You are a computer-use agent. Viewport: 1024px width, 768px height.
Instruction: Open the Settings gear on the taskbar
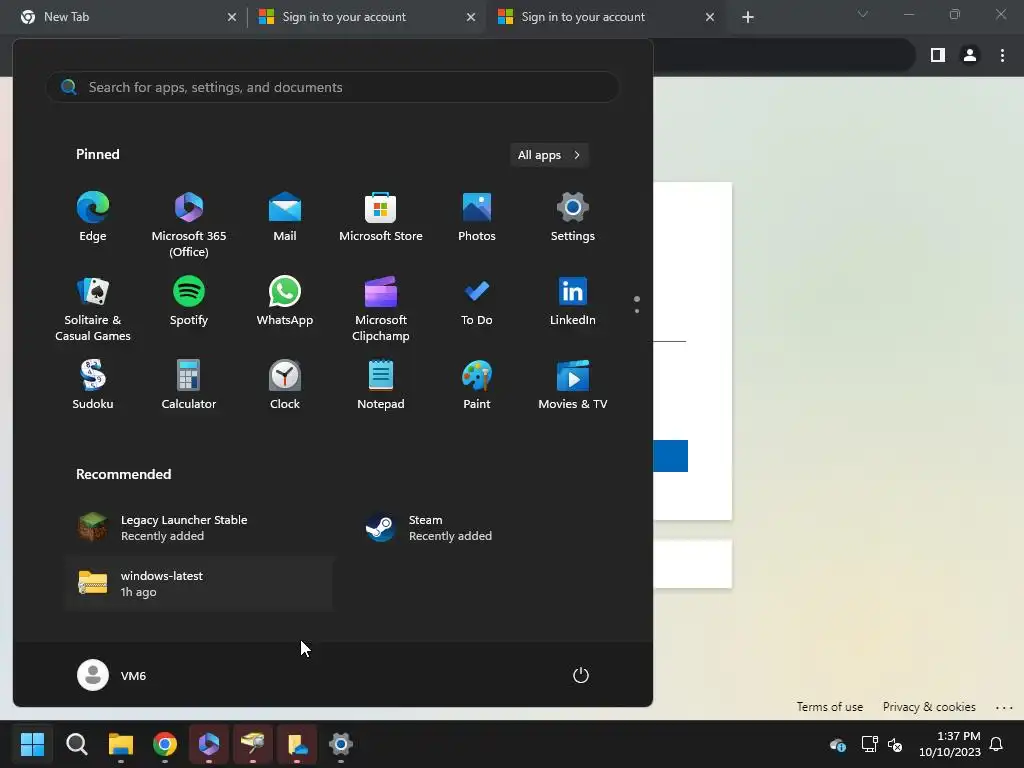[x=341, y=744]
